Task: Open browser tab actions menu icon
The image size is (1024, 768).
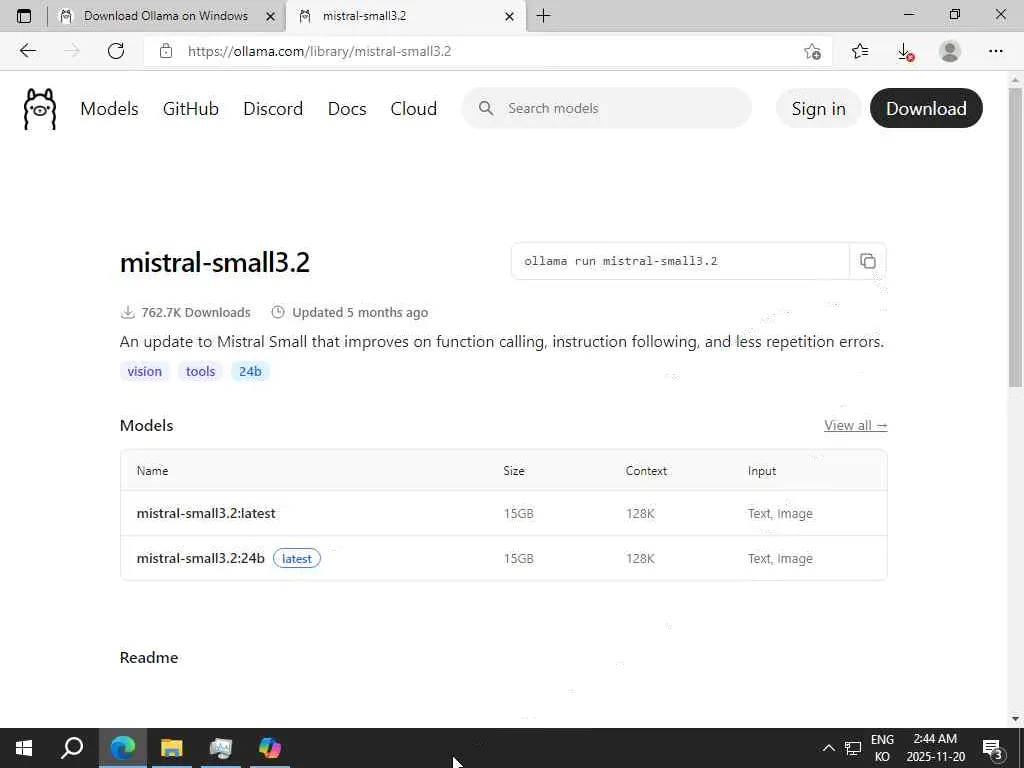Action: 24,16
